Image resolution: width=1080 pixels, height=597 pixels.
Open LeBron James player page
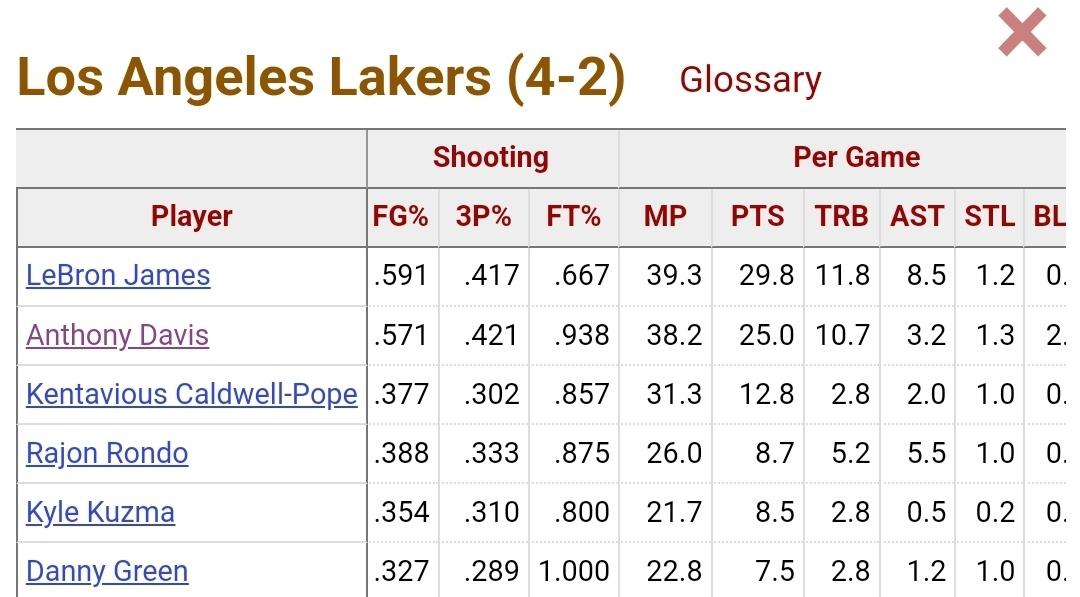coord(118,275)
